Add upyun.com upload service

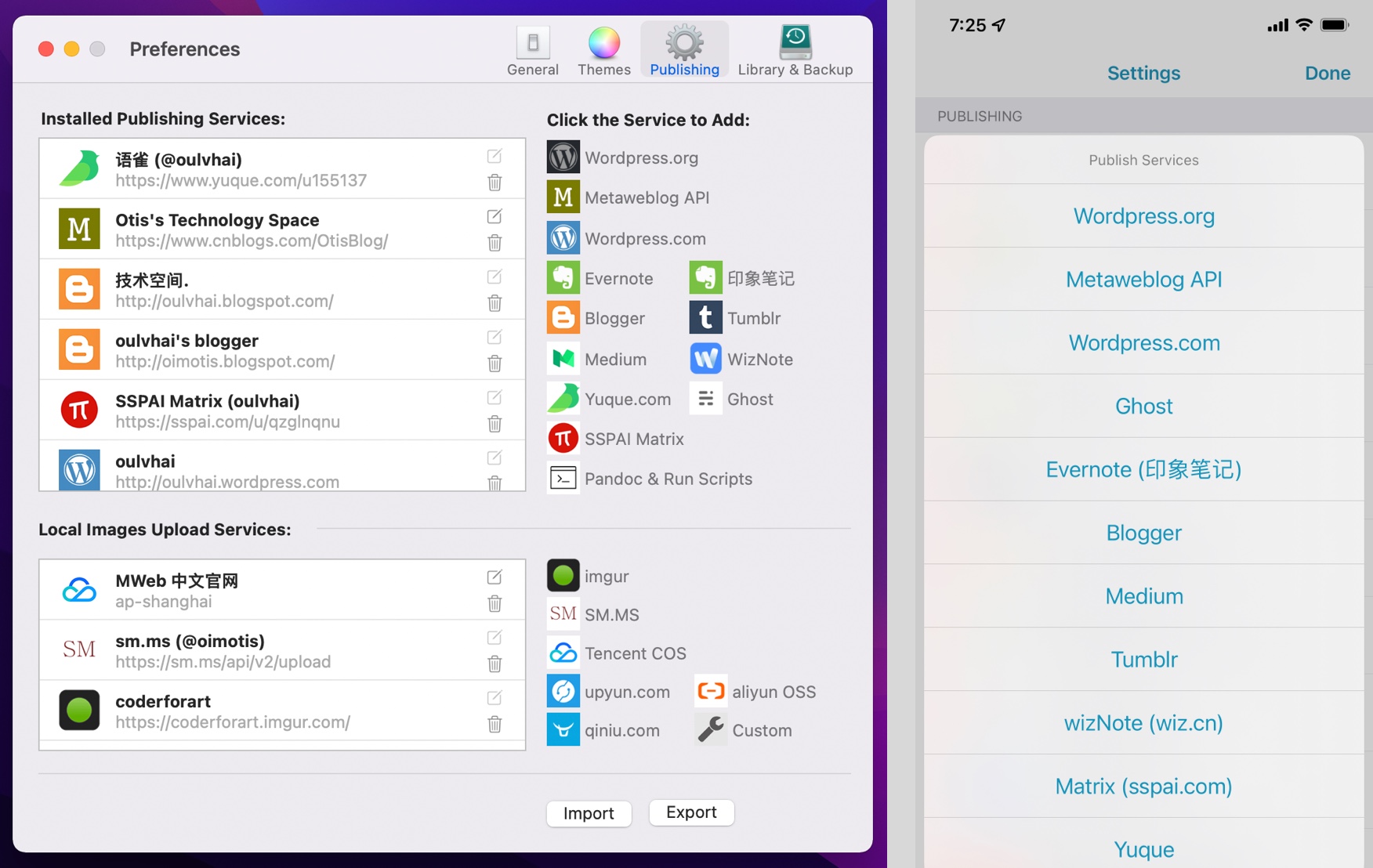pos(609,691)
